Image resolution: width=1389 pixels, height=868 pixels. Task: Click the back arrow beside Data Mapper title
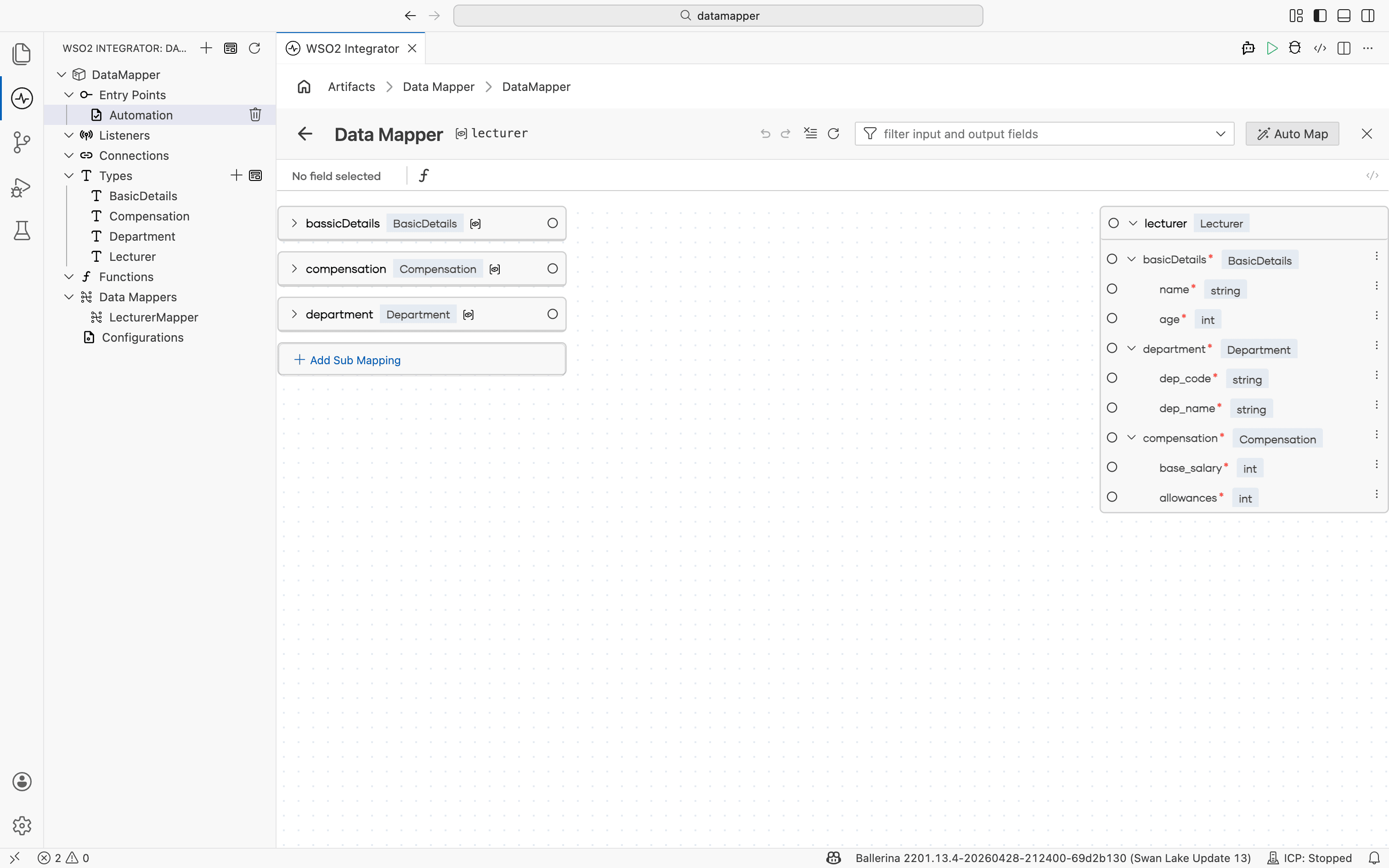305,134
